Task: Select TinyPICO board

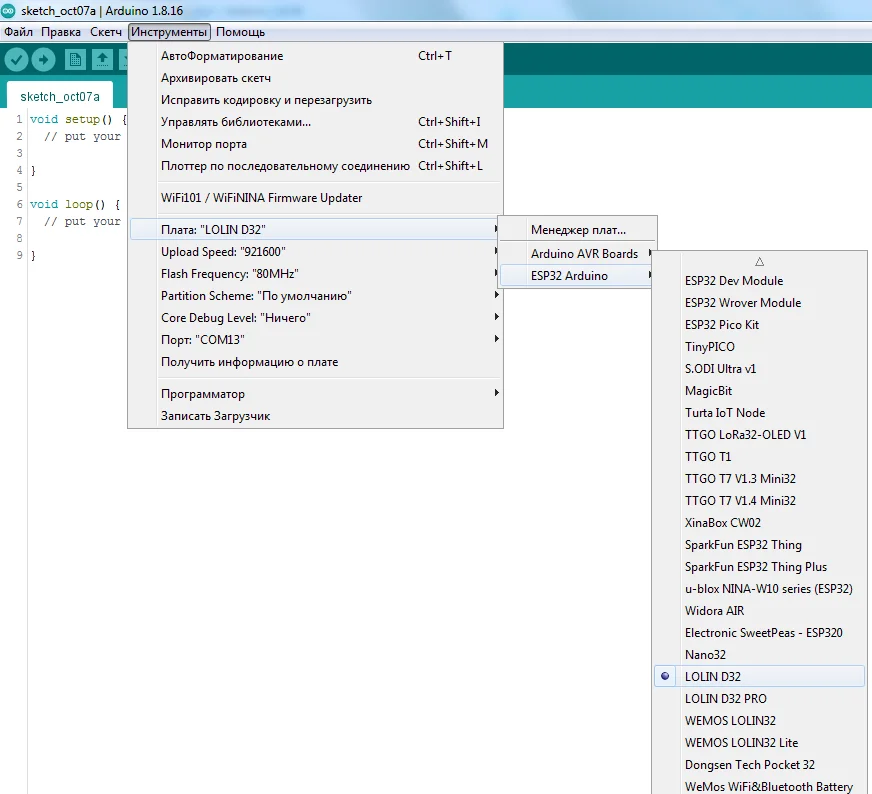Action: point(760,347)
